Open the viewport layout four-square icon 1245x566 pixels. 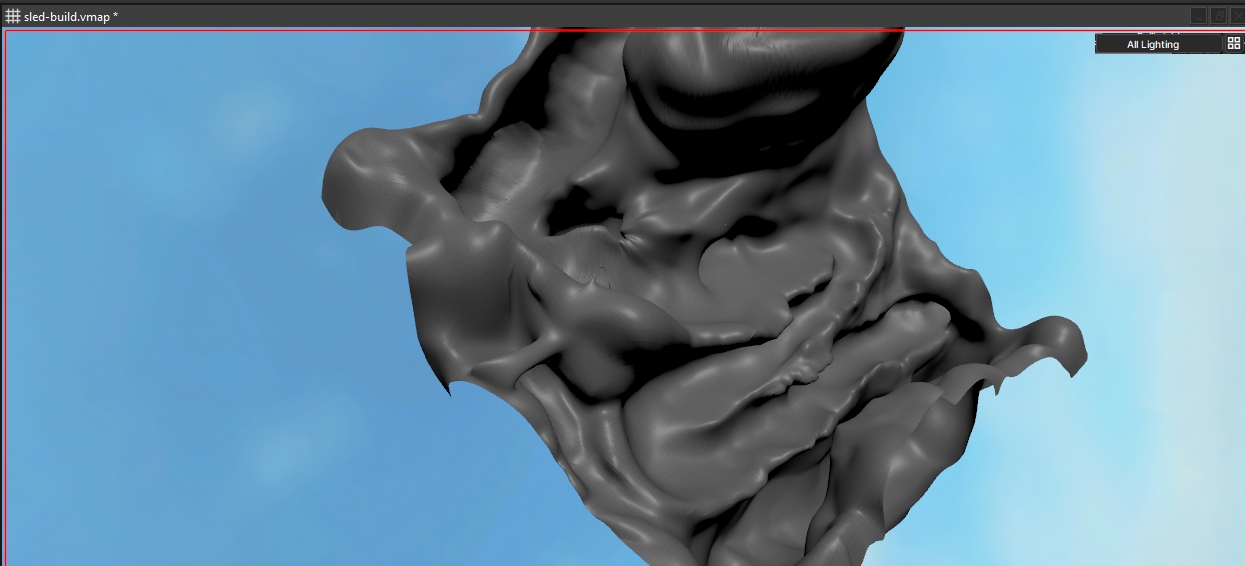coord(1233,44)
